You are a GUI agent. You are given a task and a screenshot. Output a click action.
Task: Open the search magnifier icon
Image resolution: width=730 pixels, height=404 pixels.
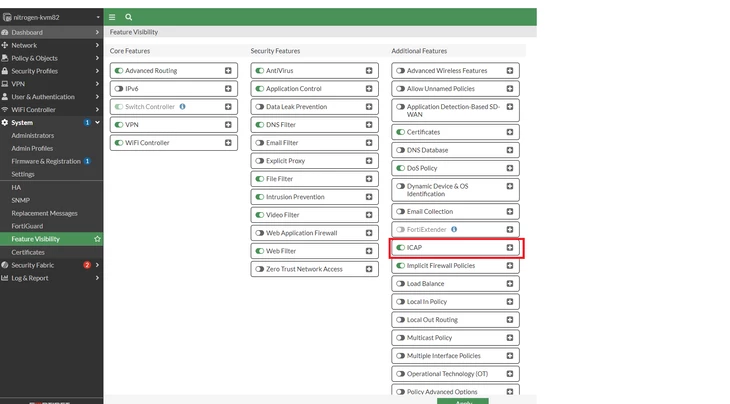pyautogui.click(x=128, y=17)
